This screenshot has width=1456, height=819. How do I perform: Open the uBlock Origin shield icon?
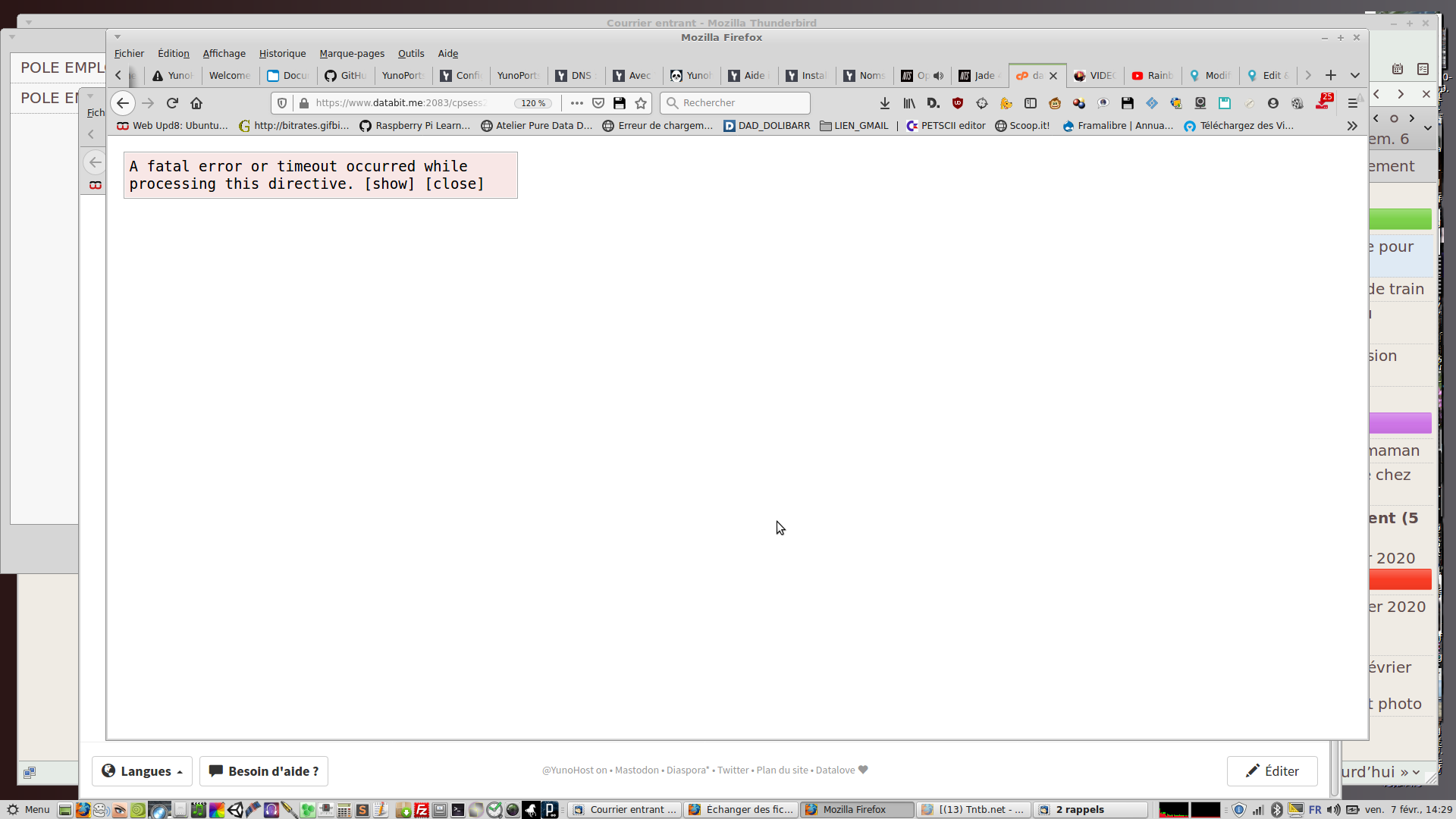pos(958,103)
